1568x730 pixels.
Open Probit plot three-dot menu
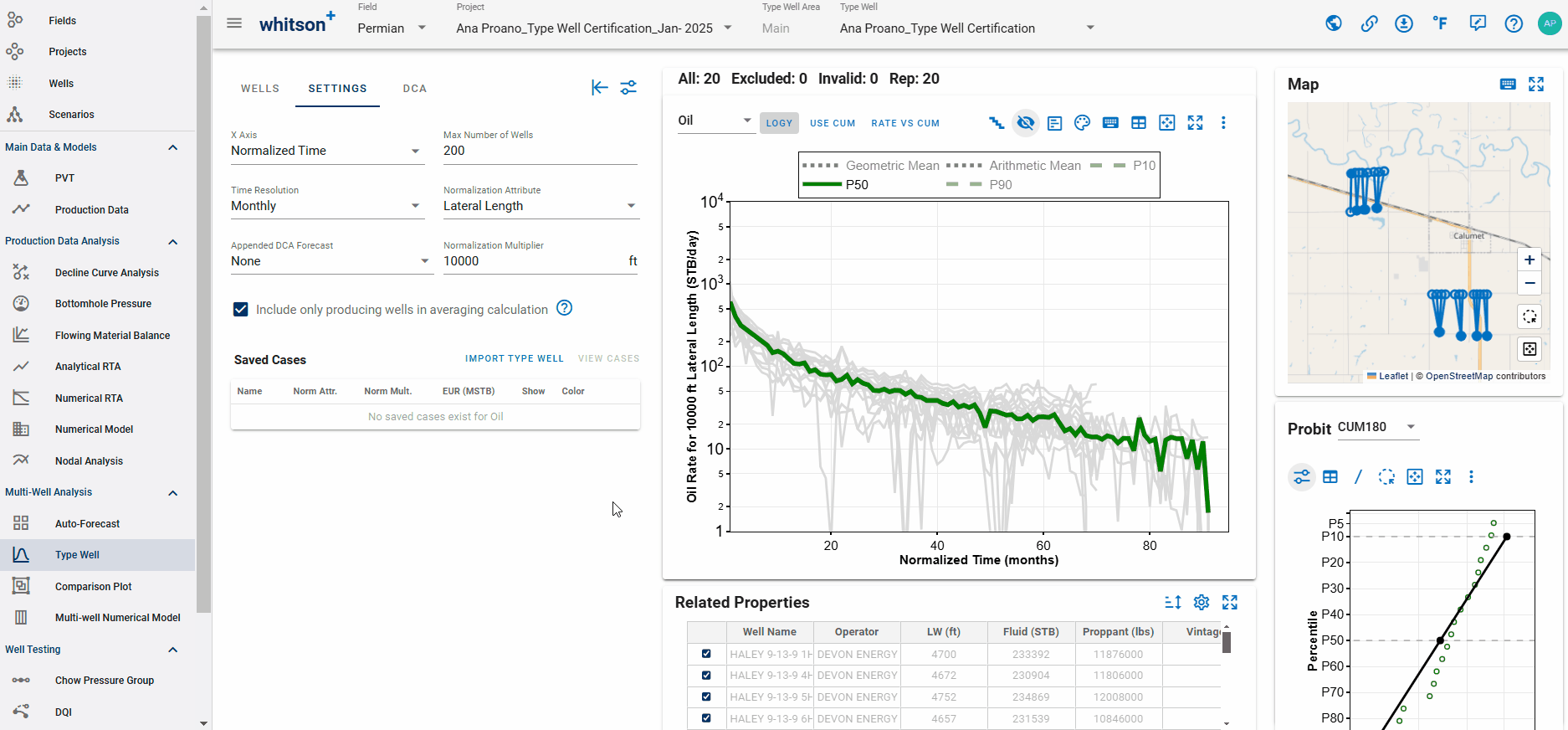1471,477
